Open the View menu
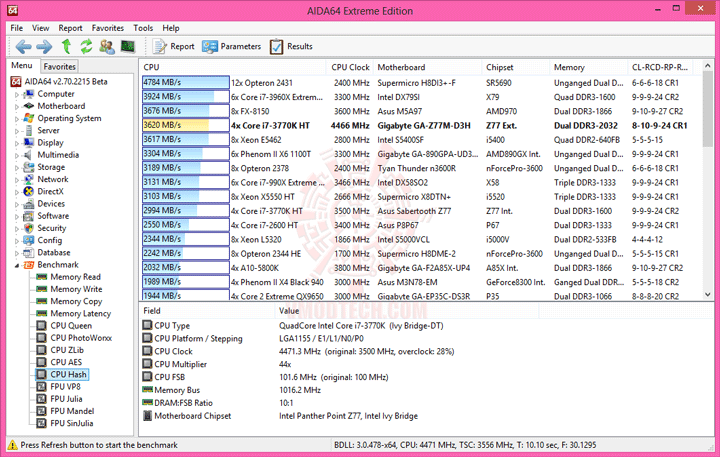The height and width of the screenshot is (457, 720). pyautogui.click(x=40, y=28)
